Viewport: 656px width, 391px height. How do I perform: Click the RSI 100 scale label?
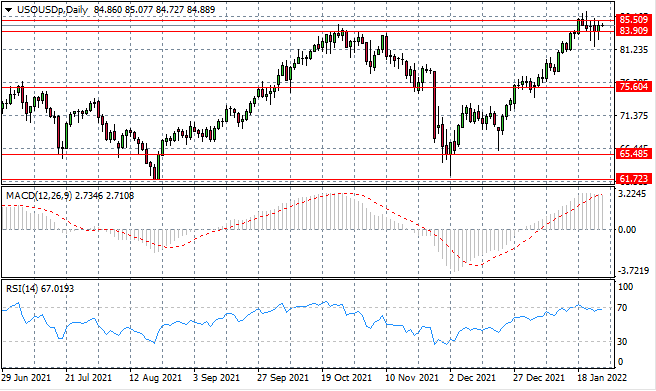[625, 287]
